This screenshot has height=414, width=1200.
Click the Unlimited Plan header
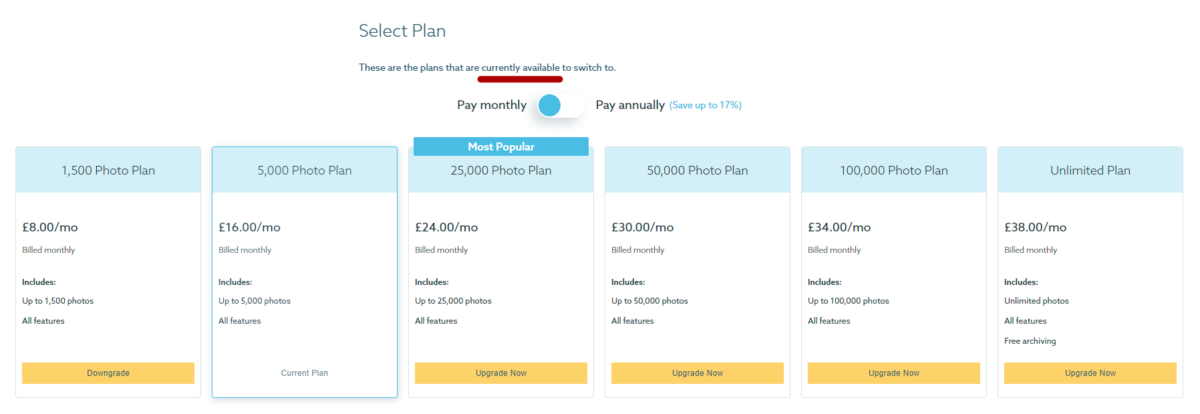coord(1090,170)
